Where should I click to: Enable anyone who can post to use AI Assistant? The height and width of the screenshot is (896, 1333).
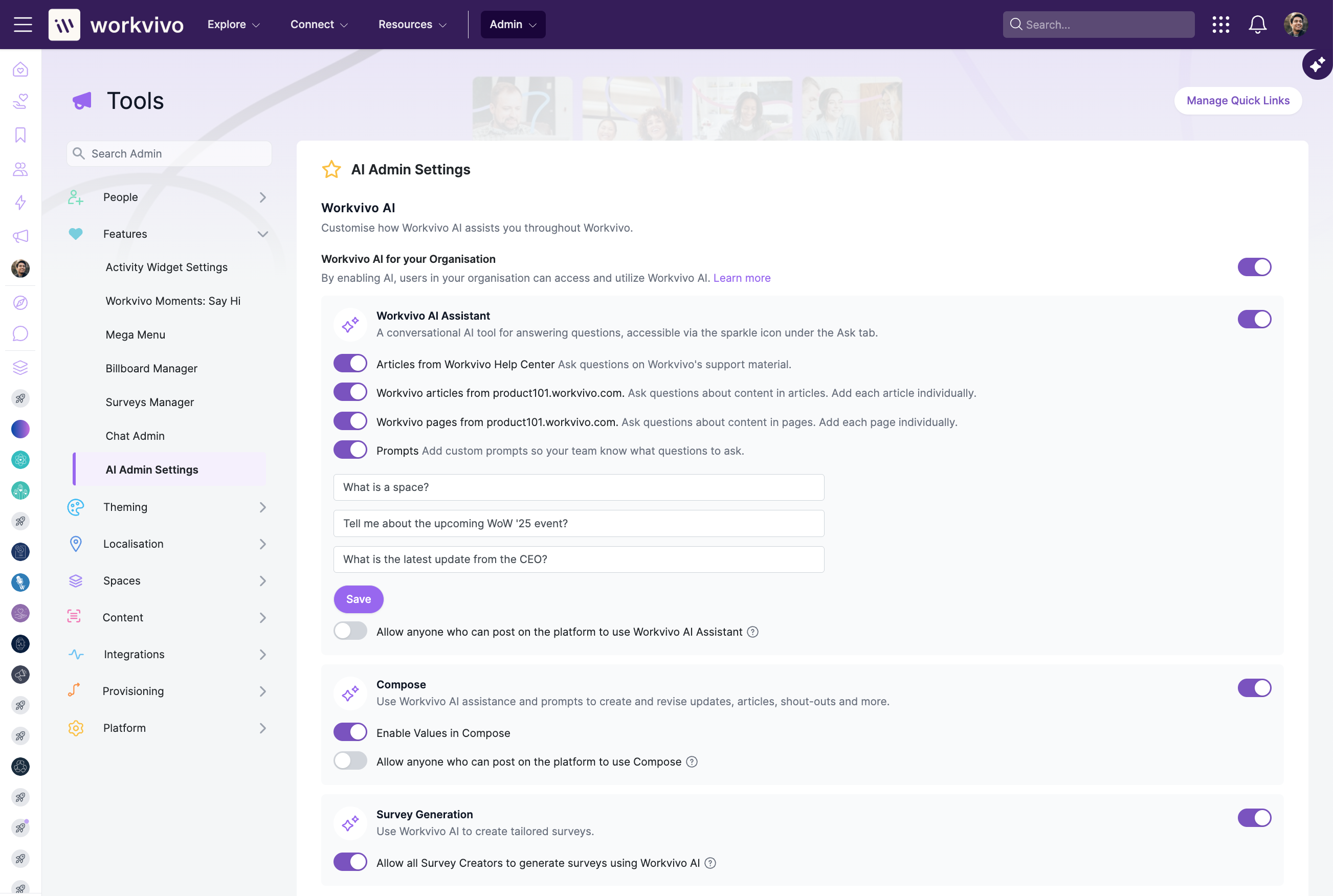coord(350,631)
